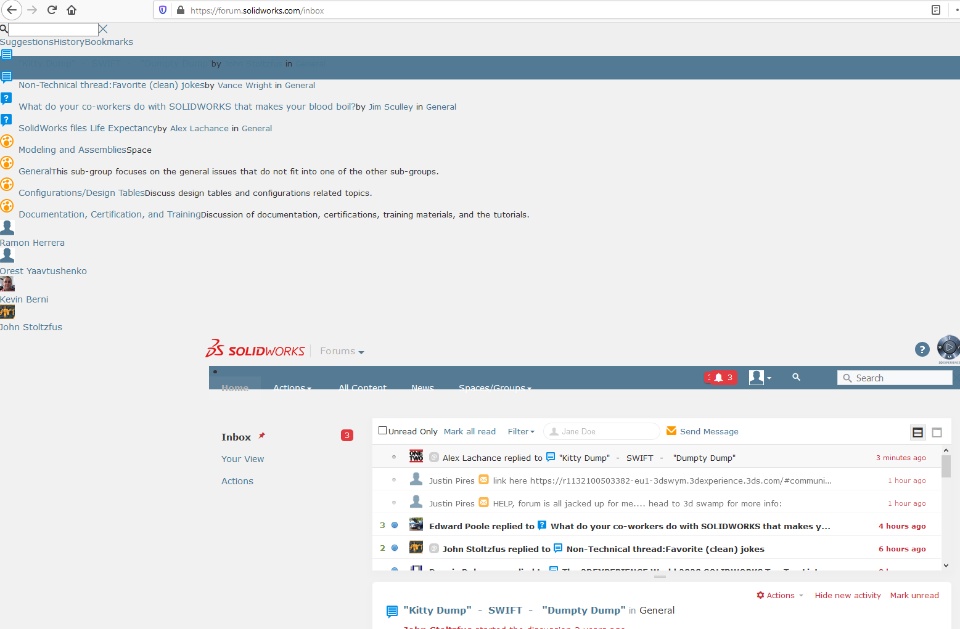Click the question icon beside SolidWorks files Life Expectancy
Screen dimensions: 960x629
tap(6, 119)
